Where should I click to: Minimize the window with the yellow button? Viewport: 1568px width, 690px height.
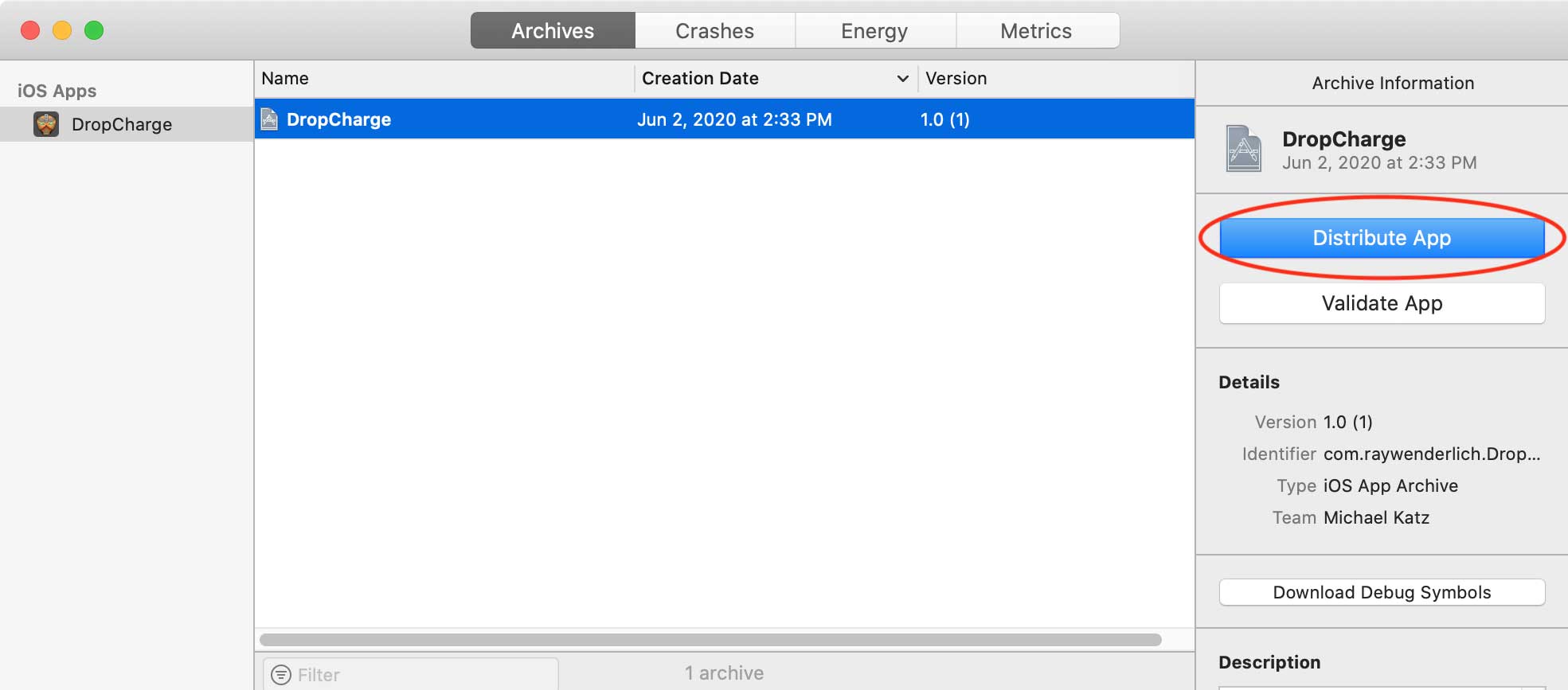pyautogui.click(x=62, y=30)
